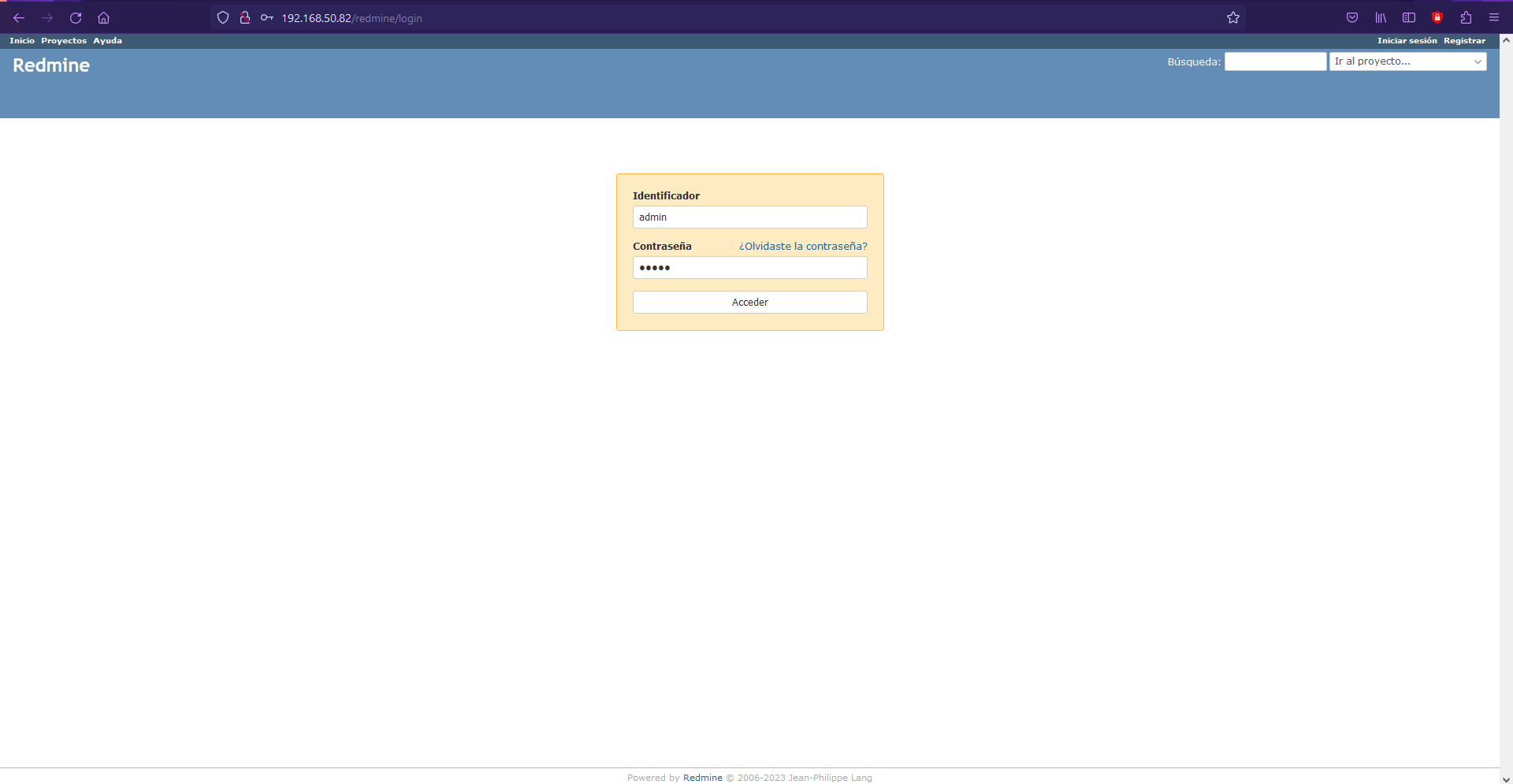Reload the Redmine login page
1513x784 pixels.
coord(76,17)
